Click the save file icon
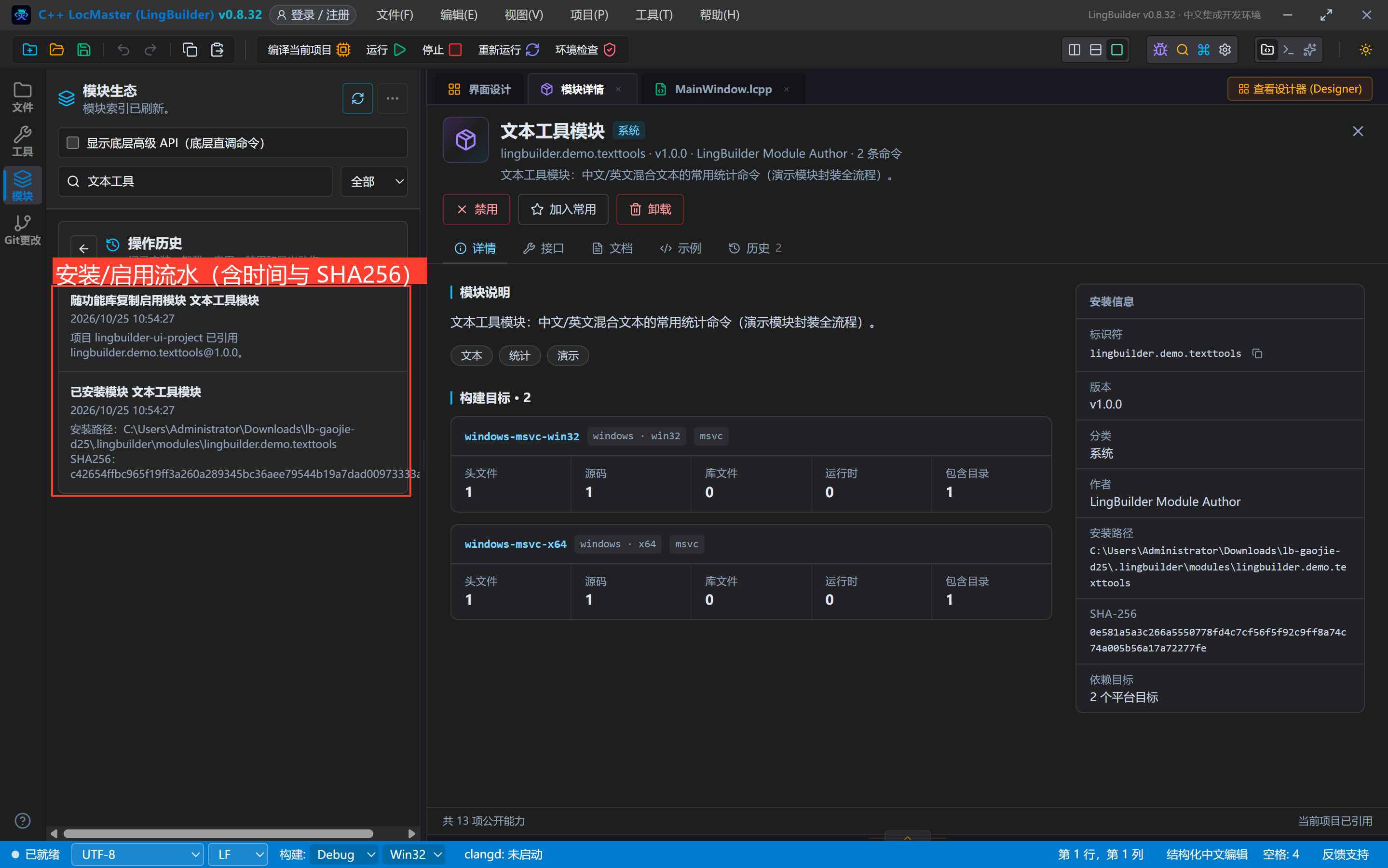Image resolution: width=1388 pixels, height=868 pixels. point(84,50)
